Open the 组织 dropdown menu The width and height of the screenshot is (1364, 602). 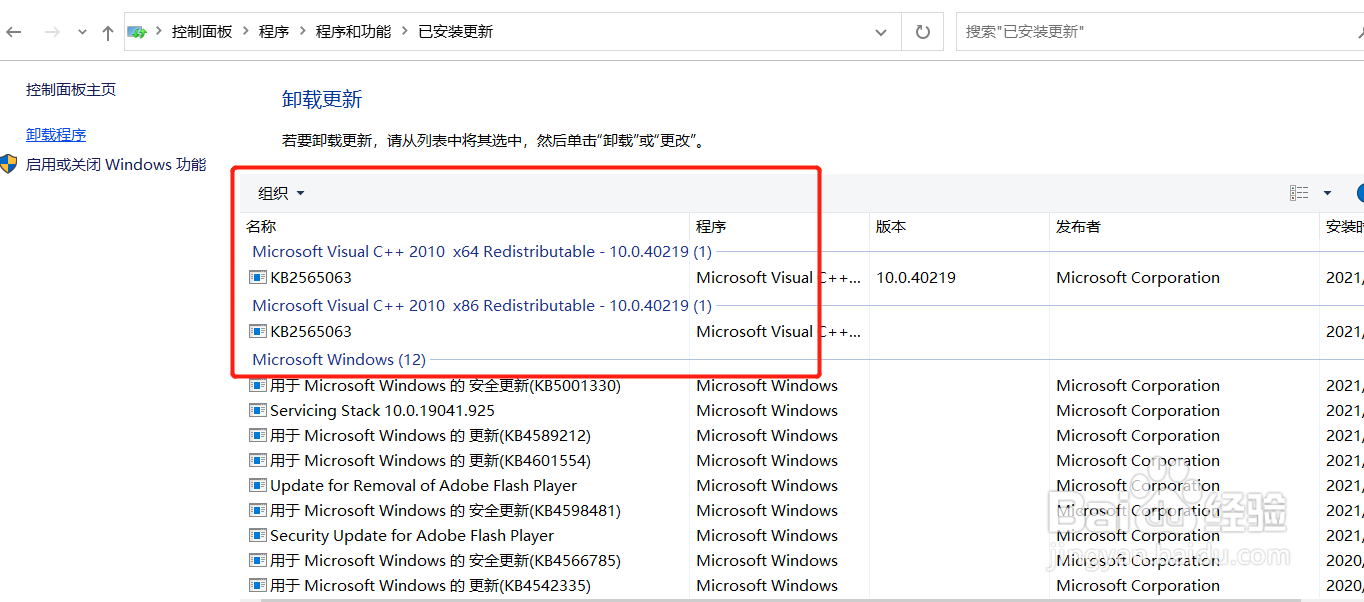281,193
